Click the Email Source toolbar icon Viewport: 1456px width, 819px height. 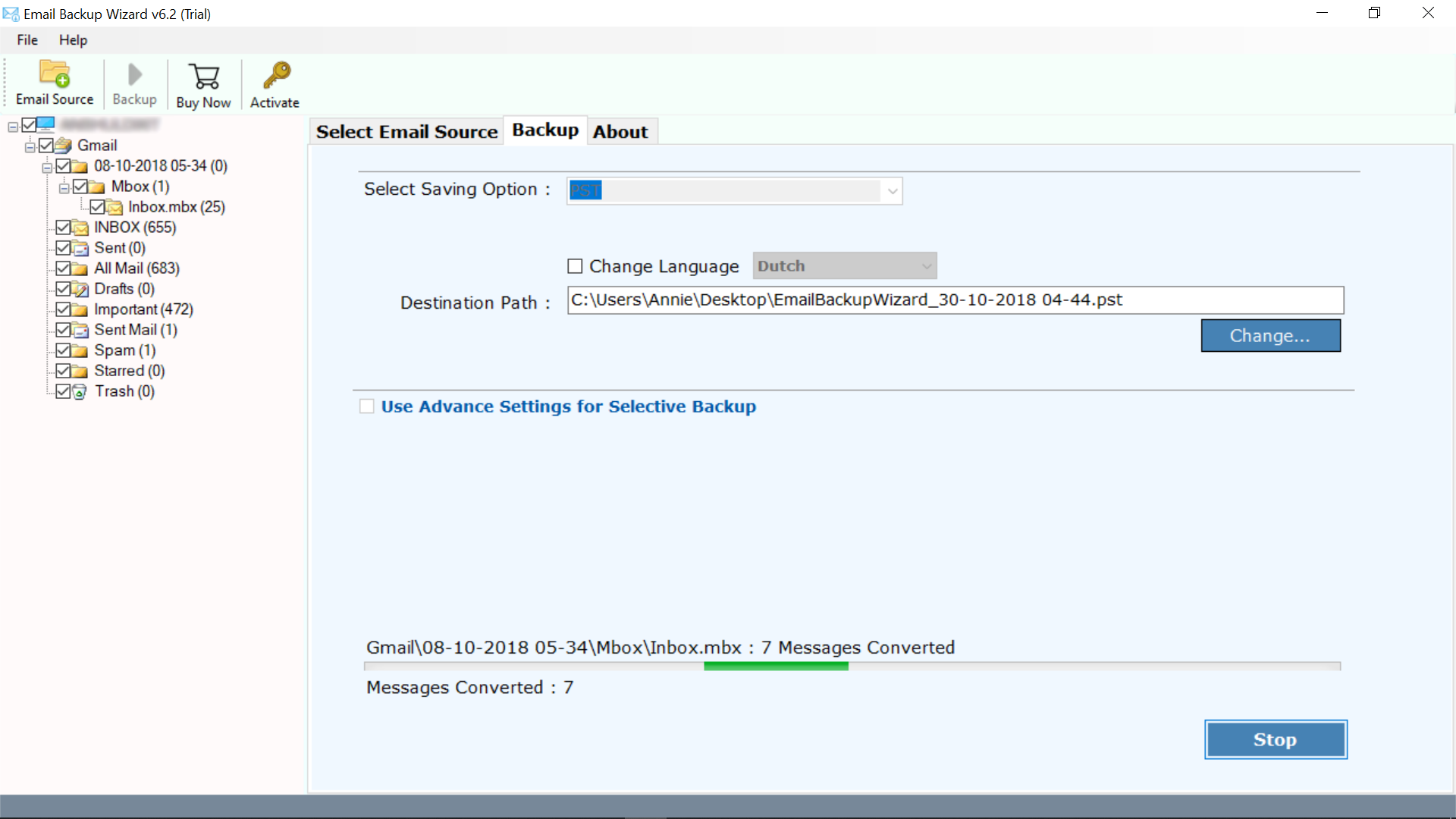(54, 83)
